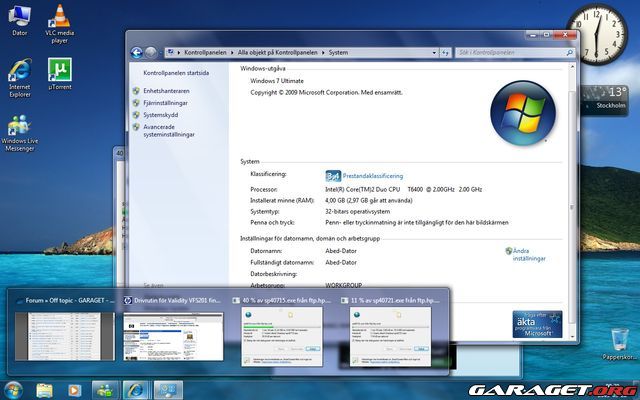Open Windows Media Player from taskbar
Viewport: 640px width, 400px height.
coord(74,388)
